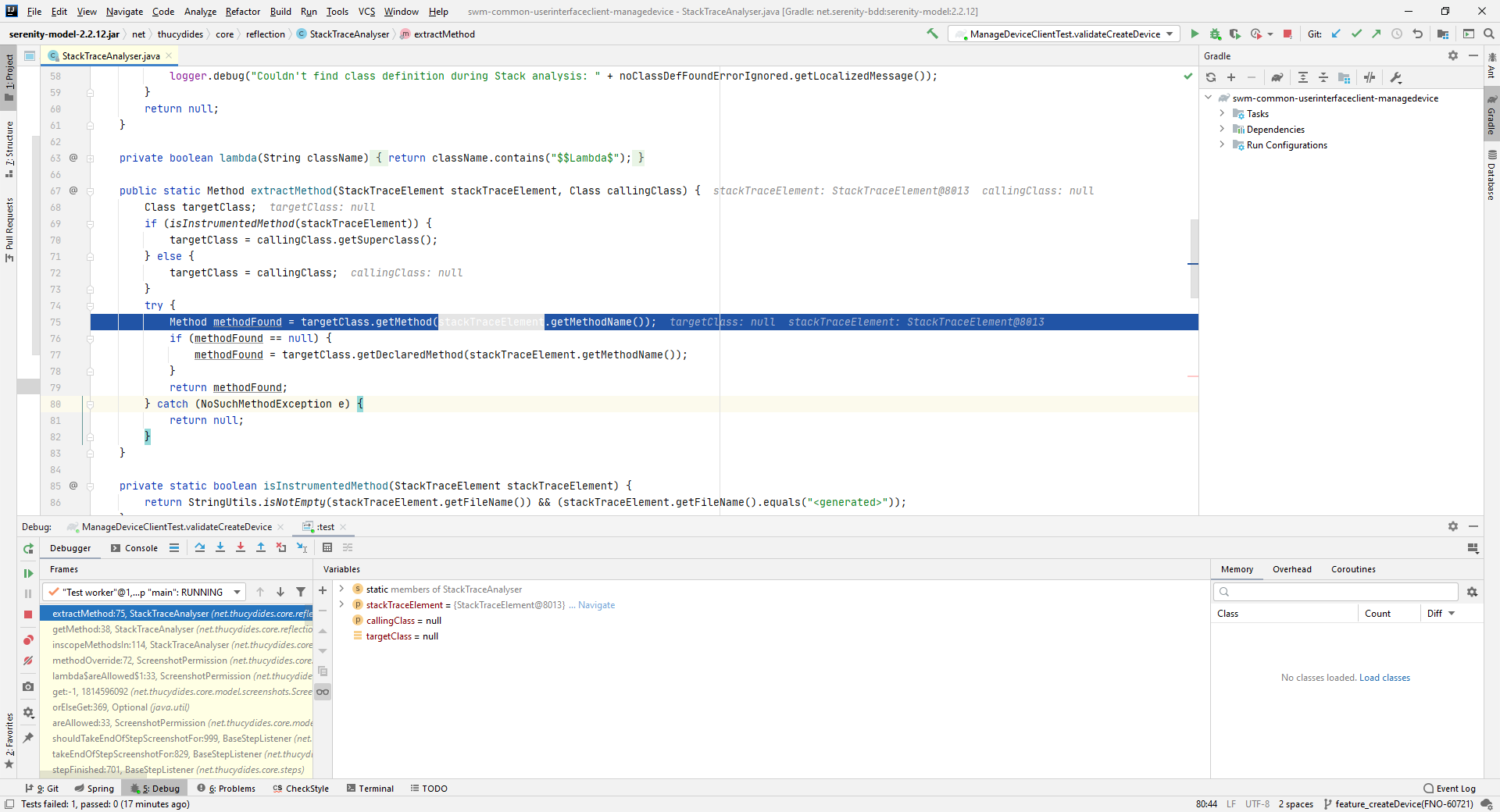Viewport: 1500px width, 812px height.
Task: Click the Reload Gradle projects refresh icon
Action: (x=1211, y=77)
